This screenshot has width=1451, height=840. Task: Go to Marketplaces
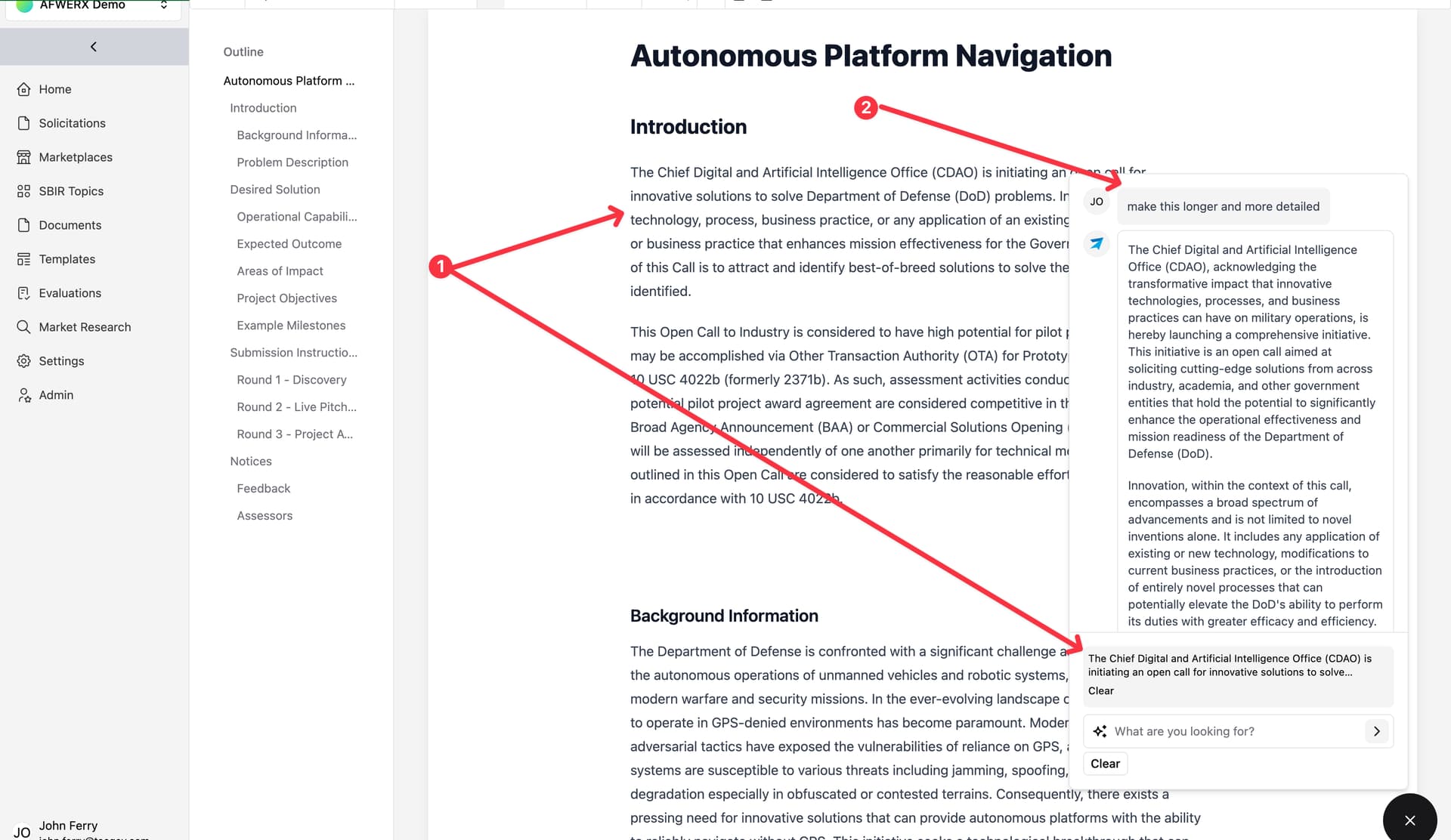click(76, 157)
